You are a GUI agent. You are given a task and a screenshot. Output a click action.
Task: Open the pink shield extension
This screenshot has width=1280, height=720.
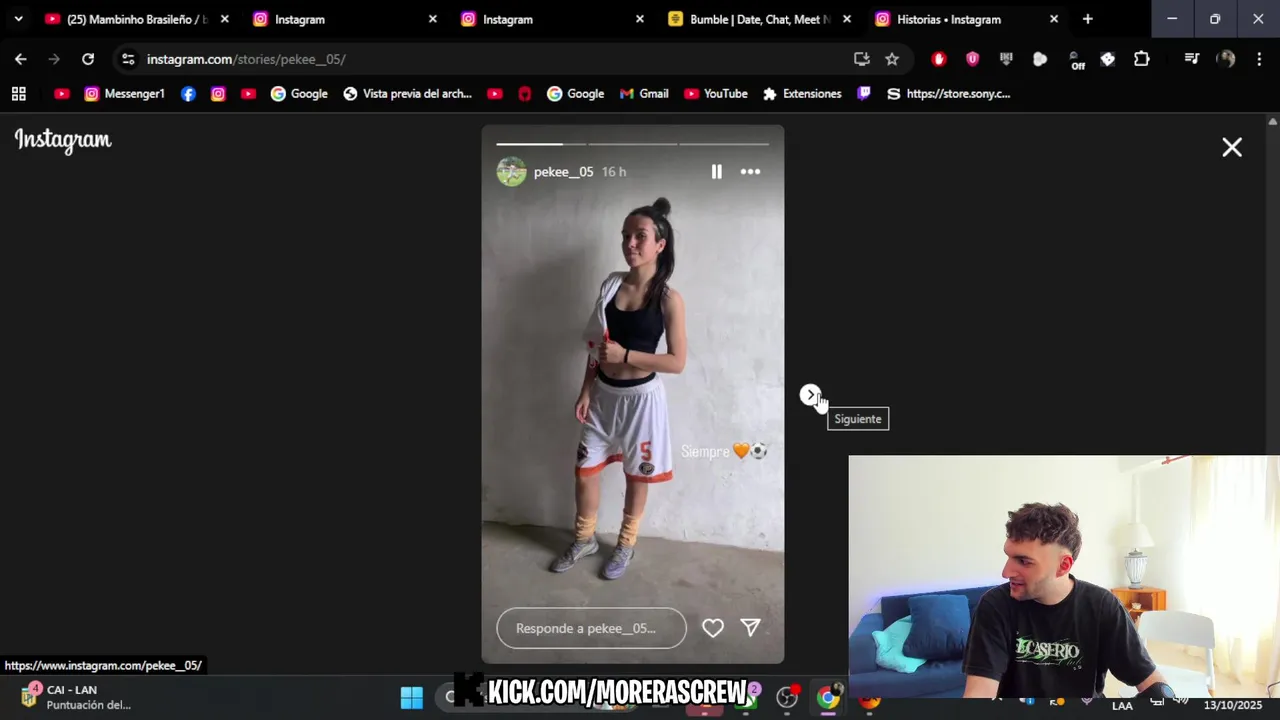(972, 59)
